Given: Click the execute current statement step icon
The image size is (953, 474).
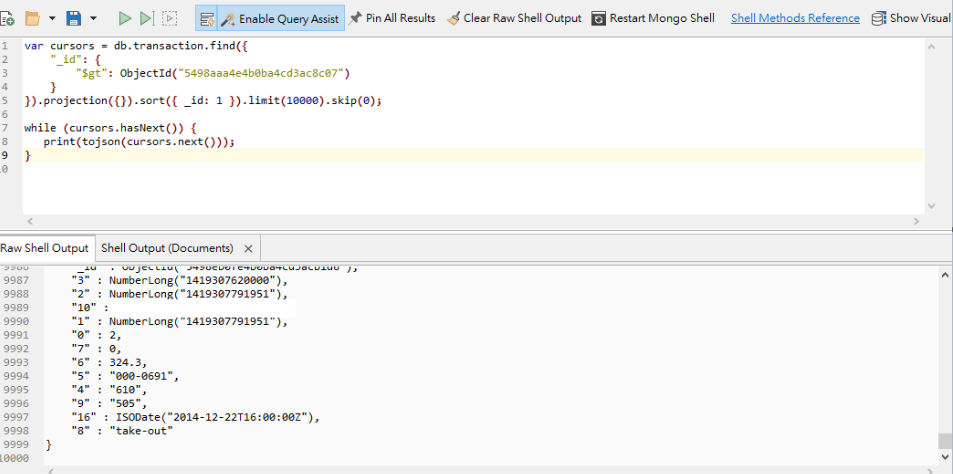Looking at the screenshot, I should (147, 18).
